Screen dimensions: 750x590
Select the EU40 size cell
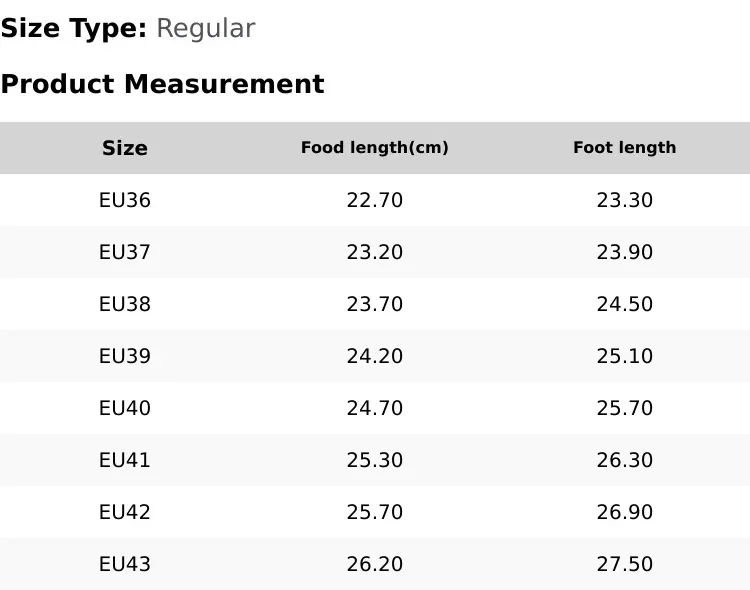point(125,408)
